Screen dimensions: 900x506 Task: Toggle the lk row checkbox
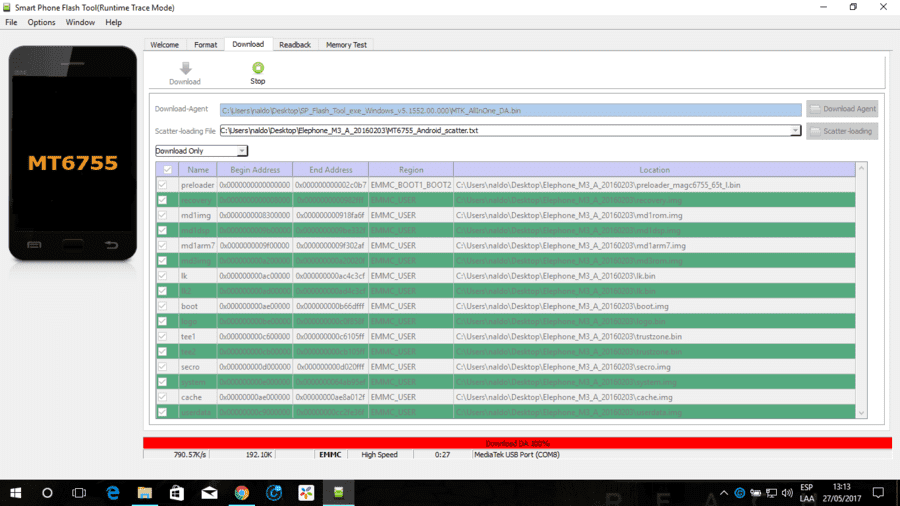(162, 276)
